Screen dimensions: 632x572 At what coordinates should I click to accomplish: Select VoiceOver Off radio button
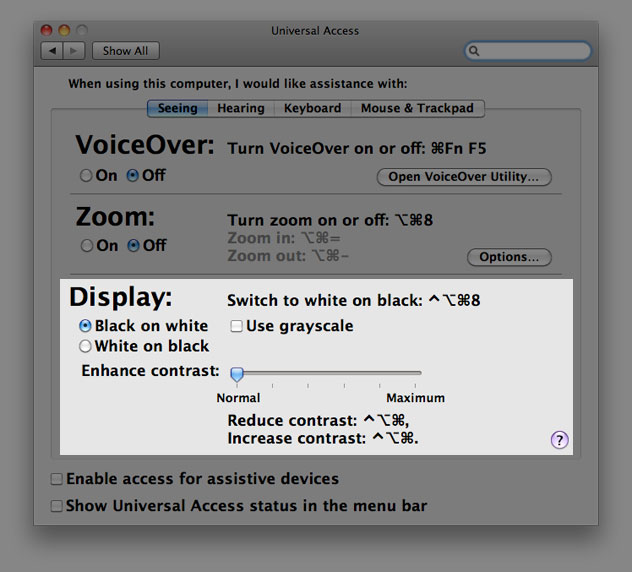pos(133,176)
